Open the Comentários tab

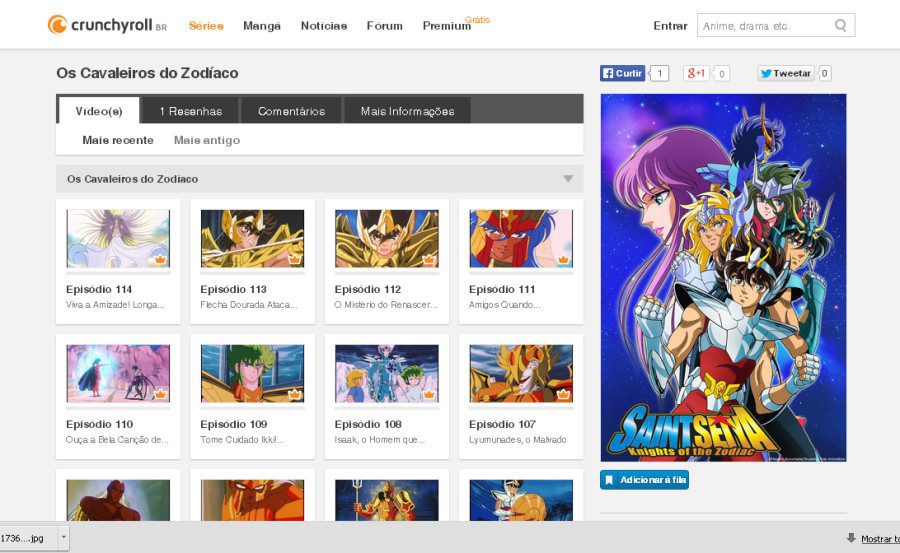pos(291,111)
